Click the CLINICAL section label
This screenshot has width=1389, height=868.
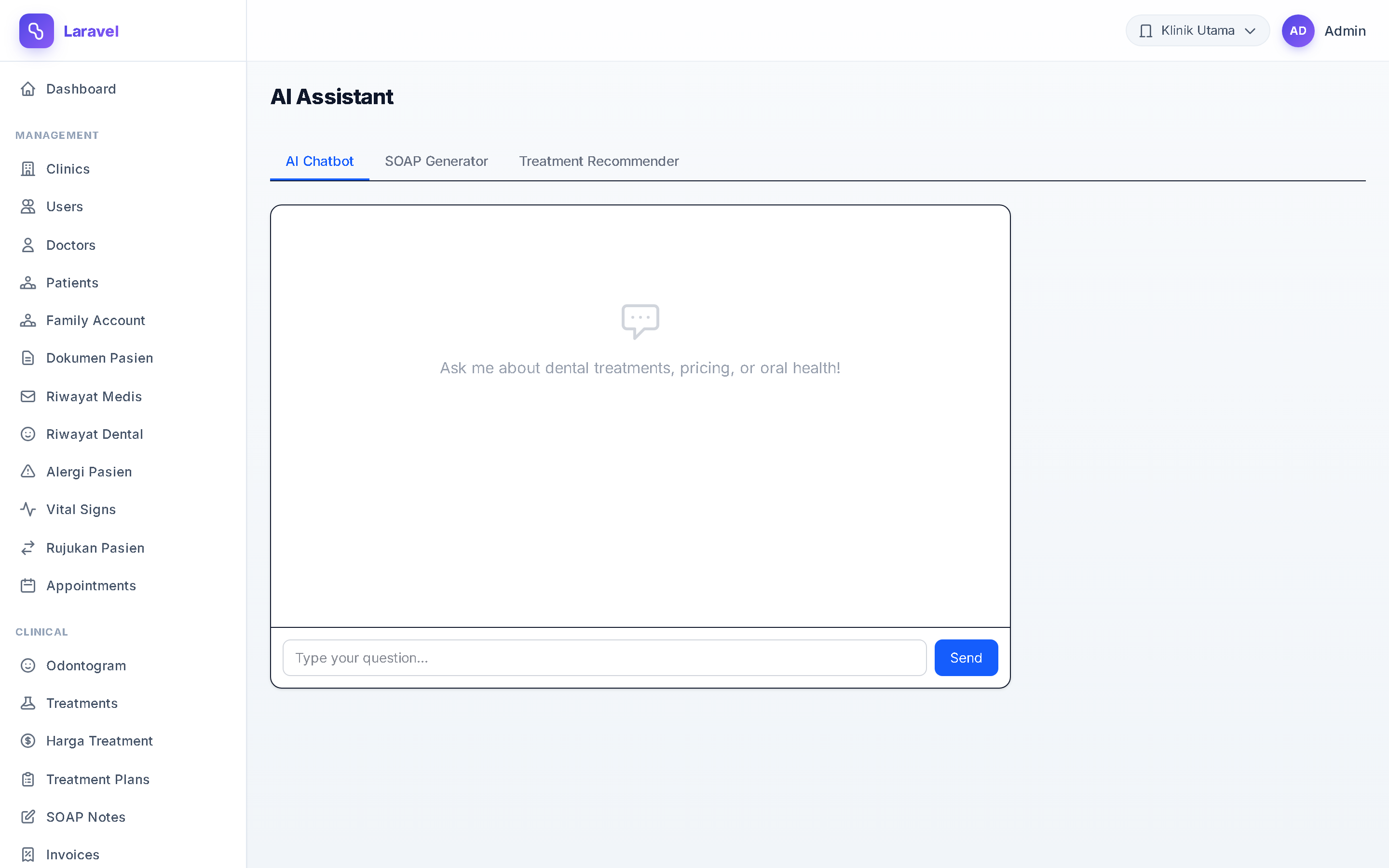point(41,632)
